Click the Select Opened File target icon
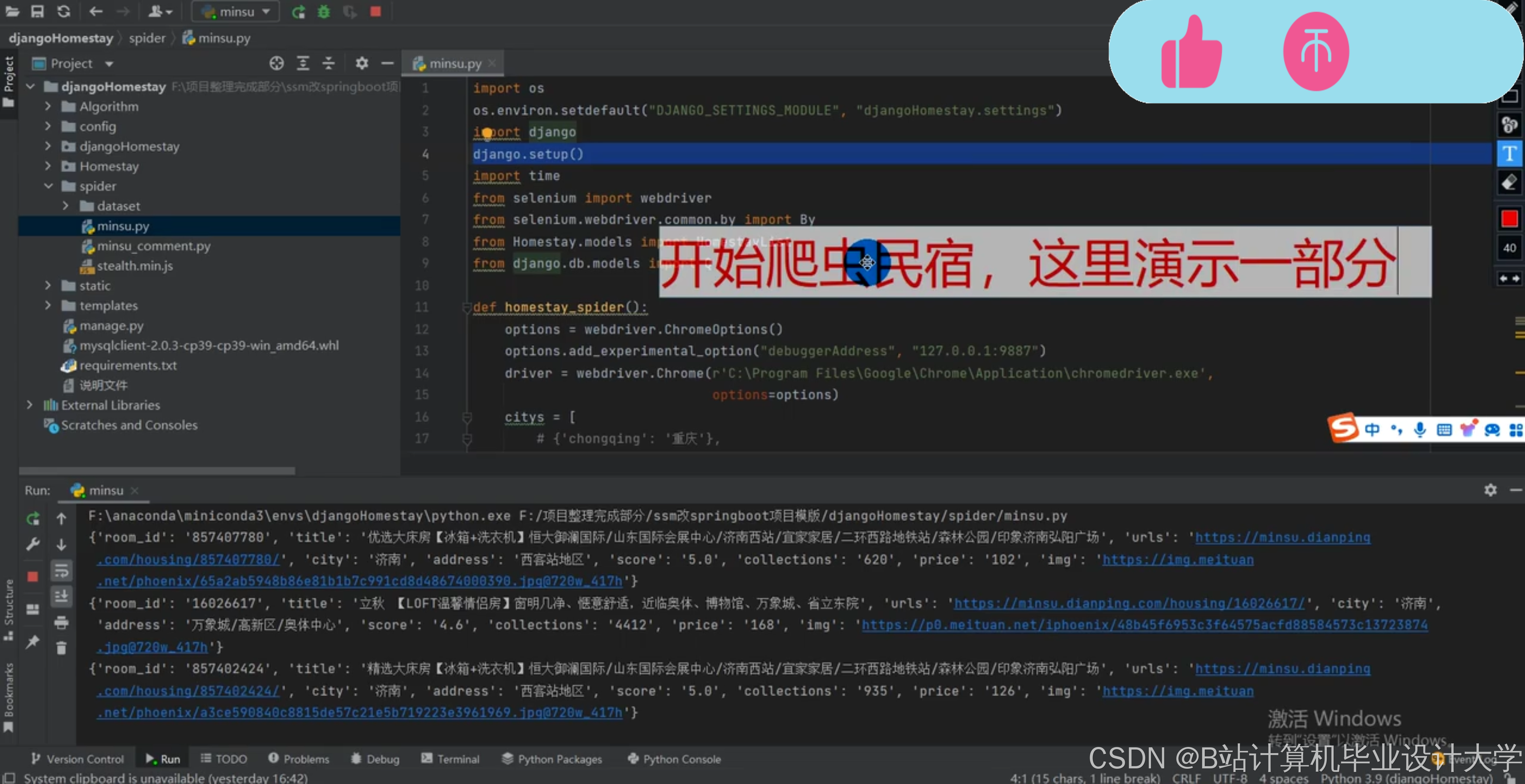The height and width of the screenshot is (784, 1525). (x=276, y=63)
